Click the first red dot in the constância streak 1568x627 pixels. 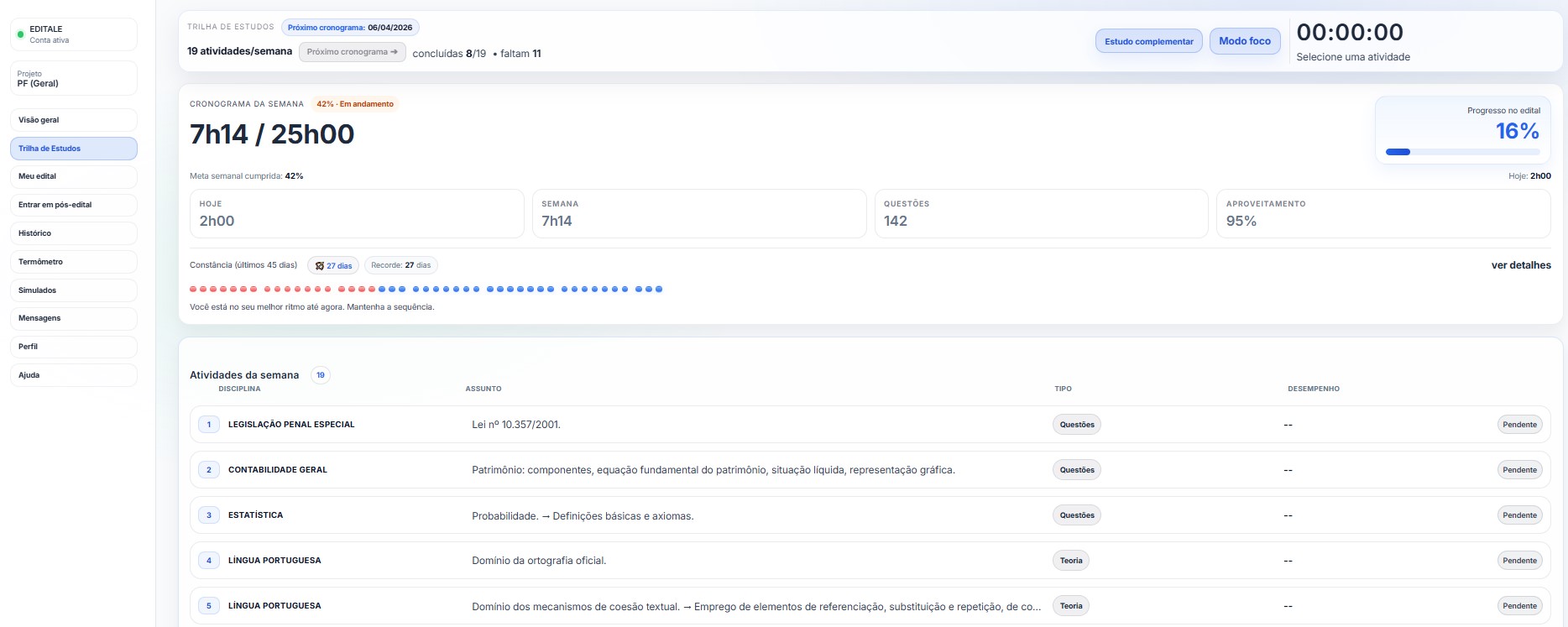point(193,290)
